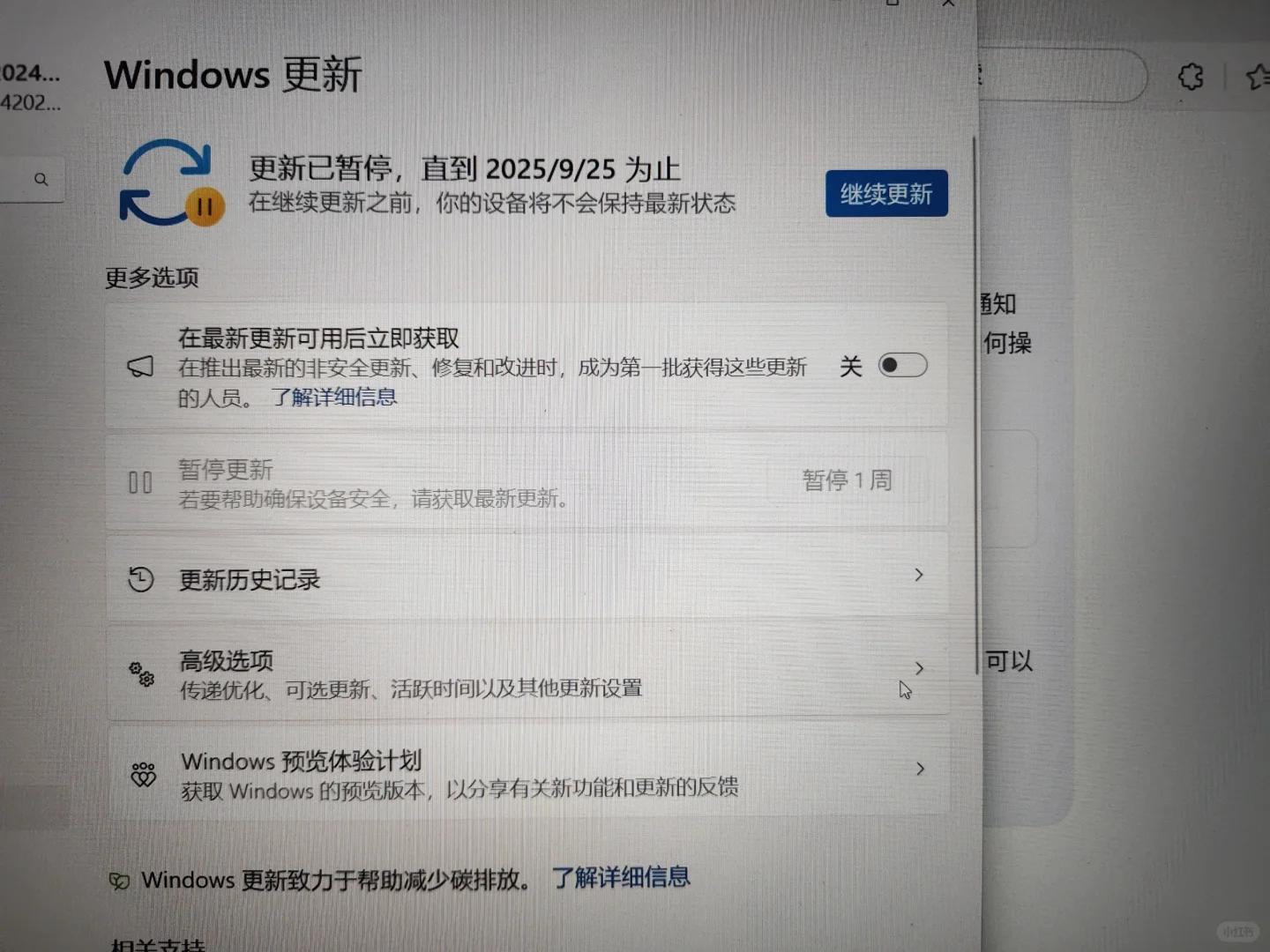Open the 了解详细信息 link about latest updates
Image resolution: width=1270 pixels, height=952 pixels.
[335, 397]
